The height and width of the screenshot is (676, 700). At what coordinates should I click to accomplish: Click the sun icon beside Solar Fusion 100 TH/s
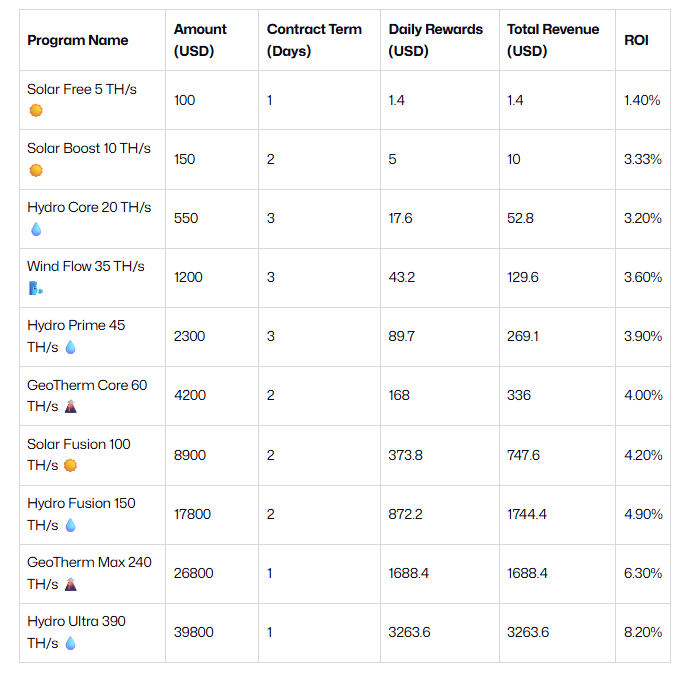pos(70,465)
